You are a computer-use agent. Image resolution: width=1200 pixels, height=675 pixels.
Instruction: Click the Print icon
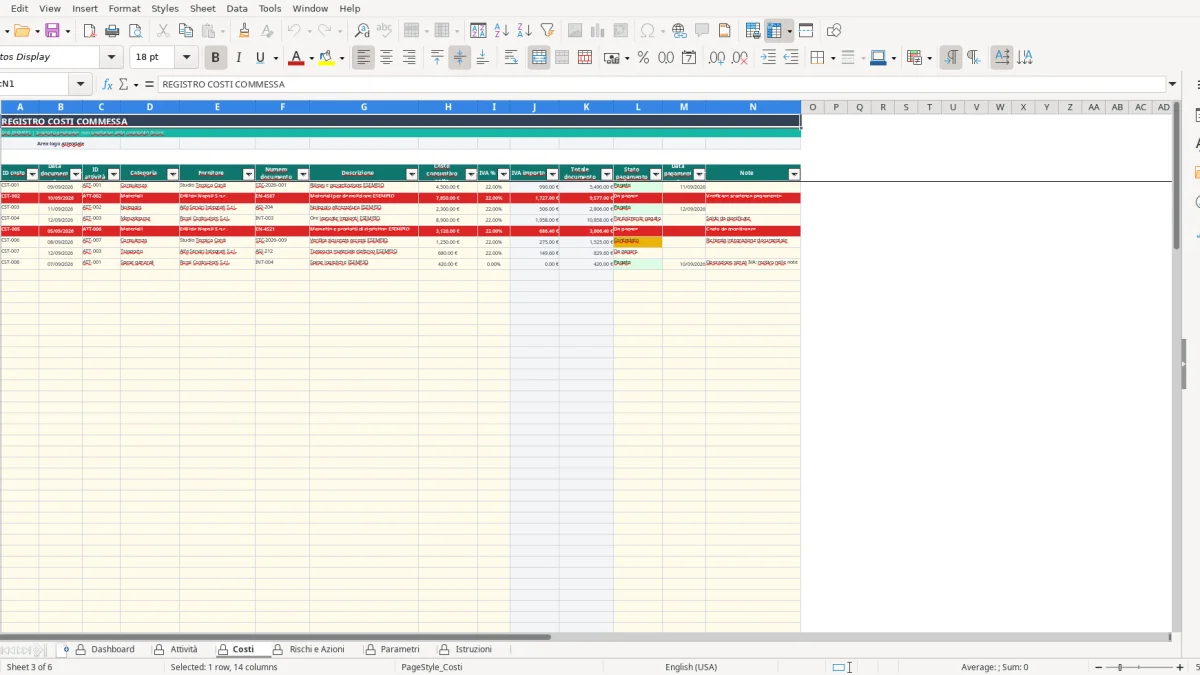tap(112, 31)
